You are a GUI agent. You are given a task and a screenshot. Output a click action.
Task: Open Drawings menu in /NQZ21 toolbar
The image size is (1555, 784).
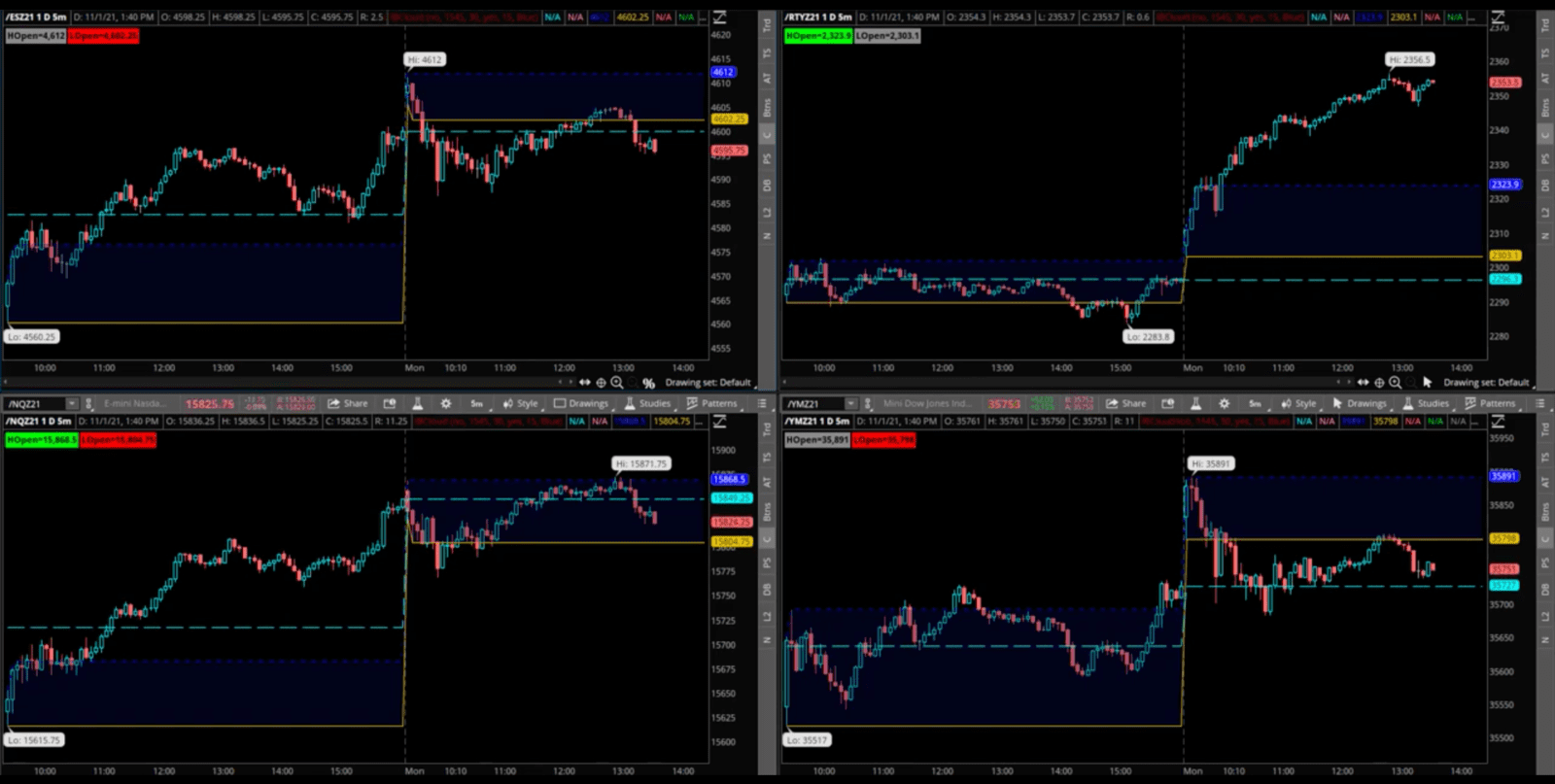[x=581, y=403]
